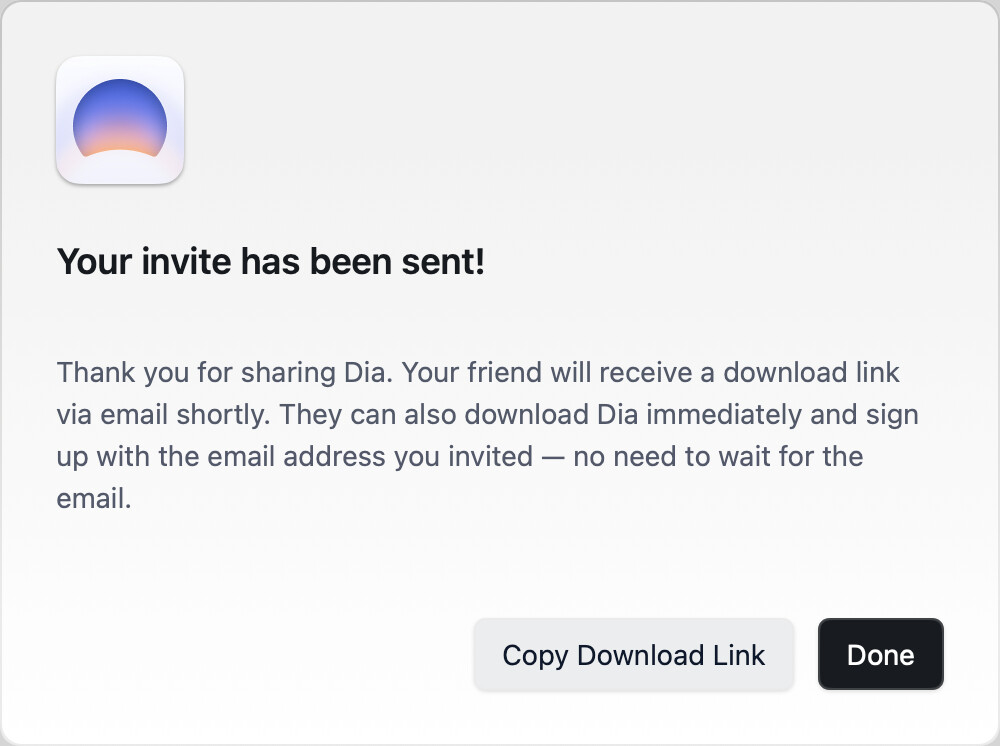Click the word "invite" in the heading
The height and width of the screenshot is (746, 1000).
pos(186,261)
